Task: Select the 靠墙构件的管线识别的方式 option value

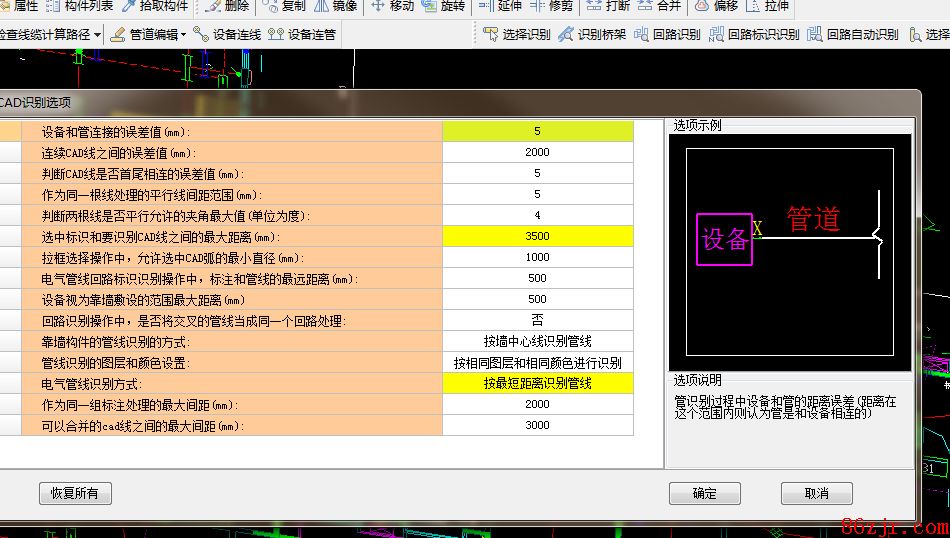Action: coord(537,341)
